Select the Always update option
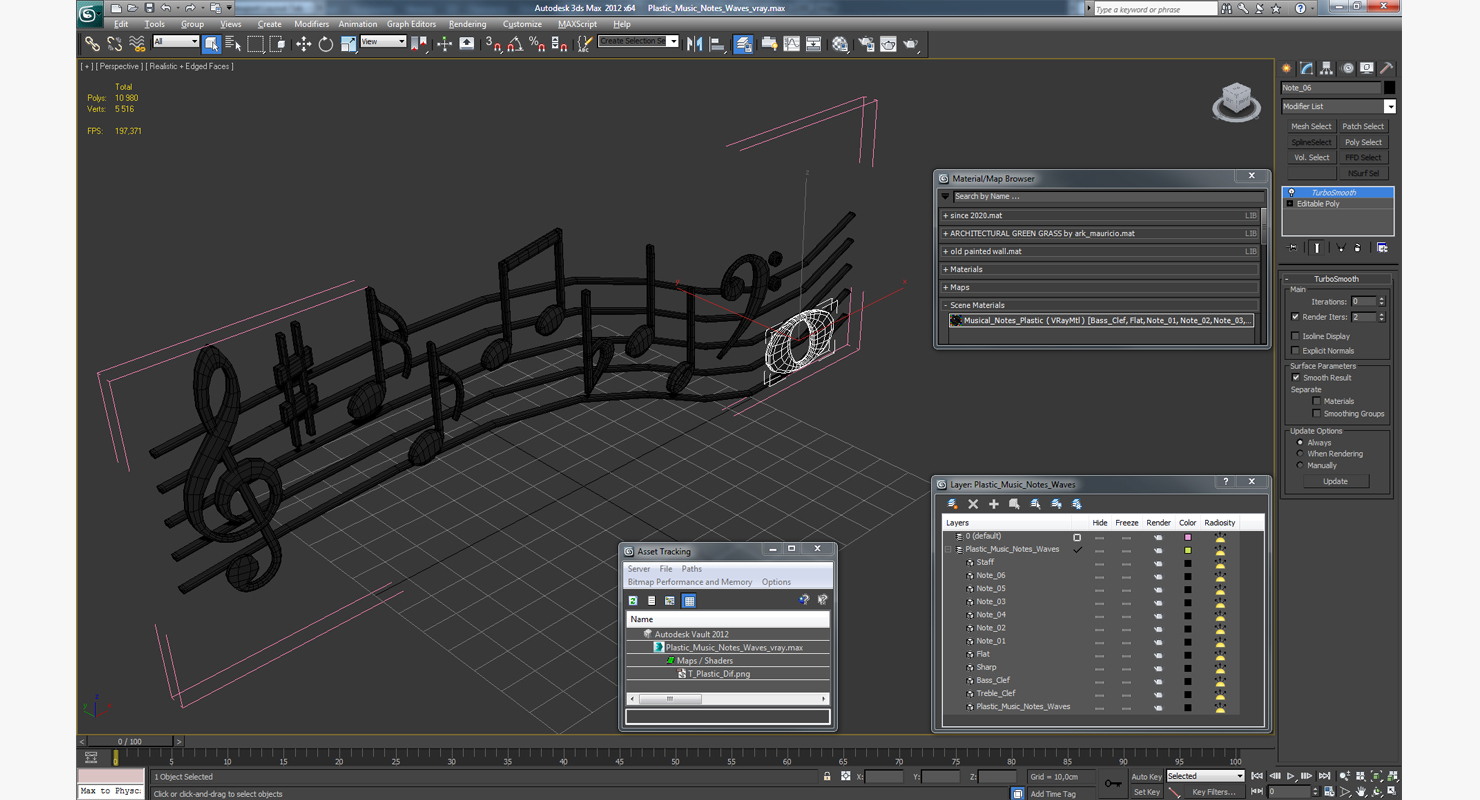Screen dimensions: 1480x800 coord(1300,442)
